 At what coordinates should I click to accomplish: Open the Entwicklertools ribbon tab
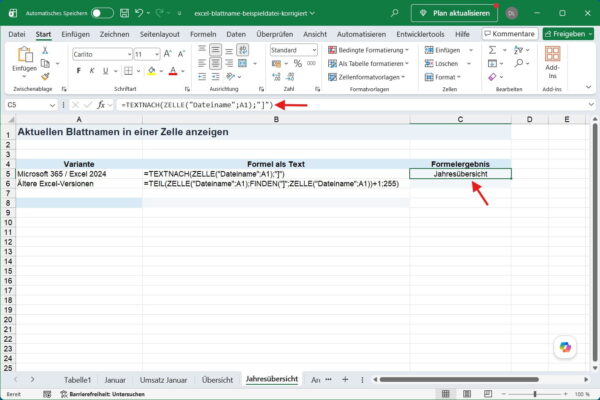pos(420,34)
